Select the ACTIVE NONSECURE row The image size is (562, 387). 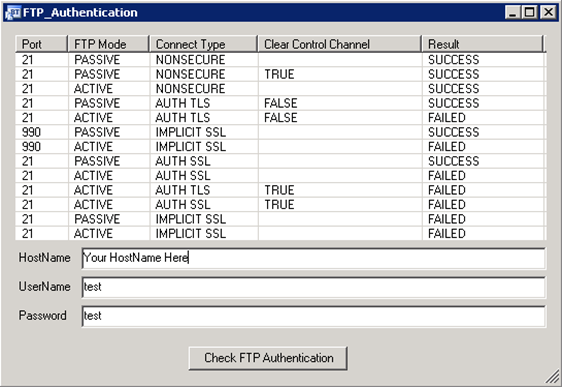[280, 89]
